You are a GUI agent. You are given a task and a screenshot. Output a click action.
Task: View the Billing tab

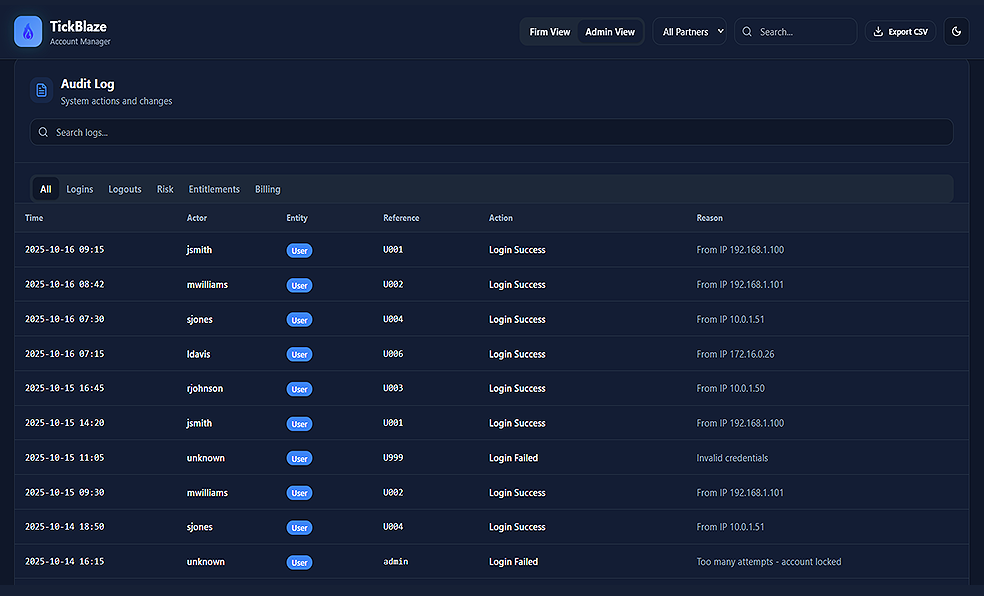coord(268,189)
